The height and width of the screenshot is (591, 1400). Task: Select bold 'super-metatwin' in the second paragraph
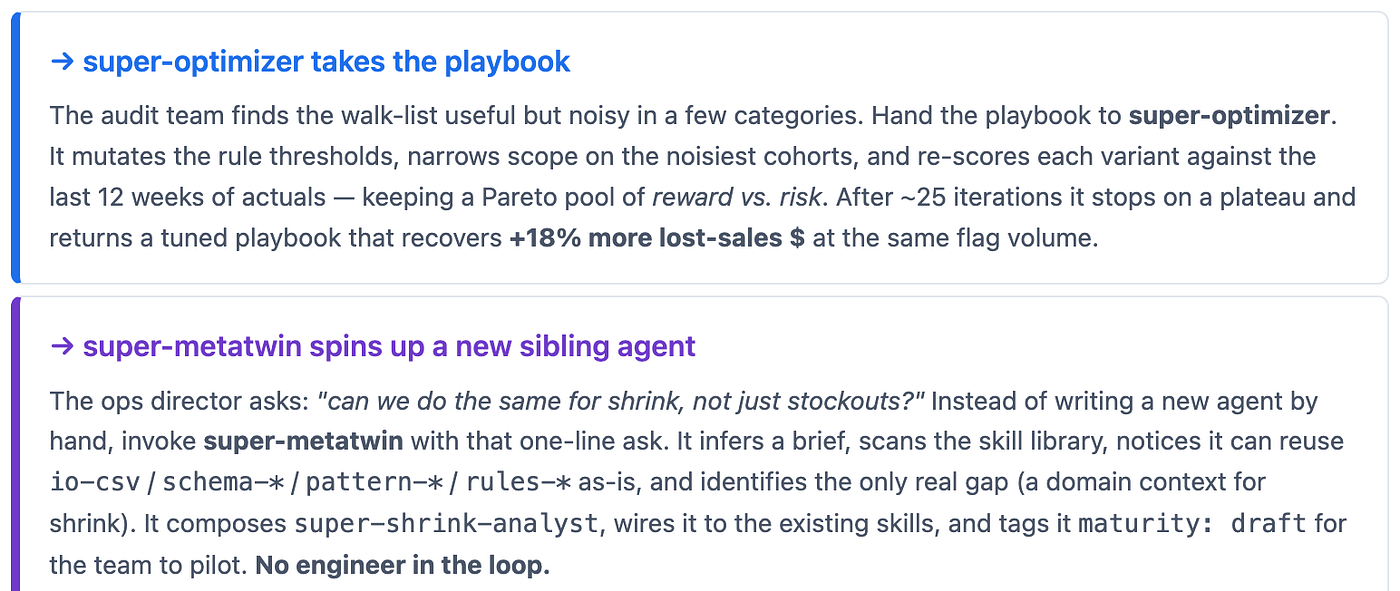(304, 441)
